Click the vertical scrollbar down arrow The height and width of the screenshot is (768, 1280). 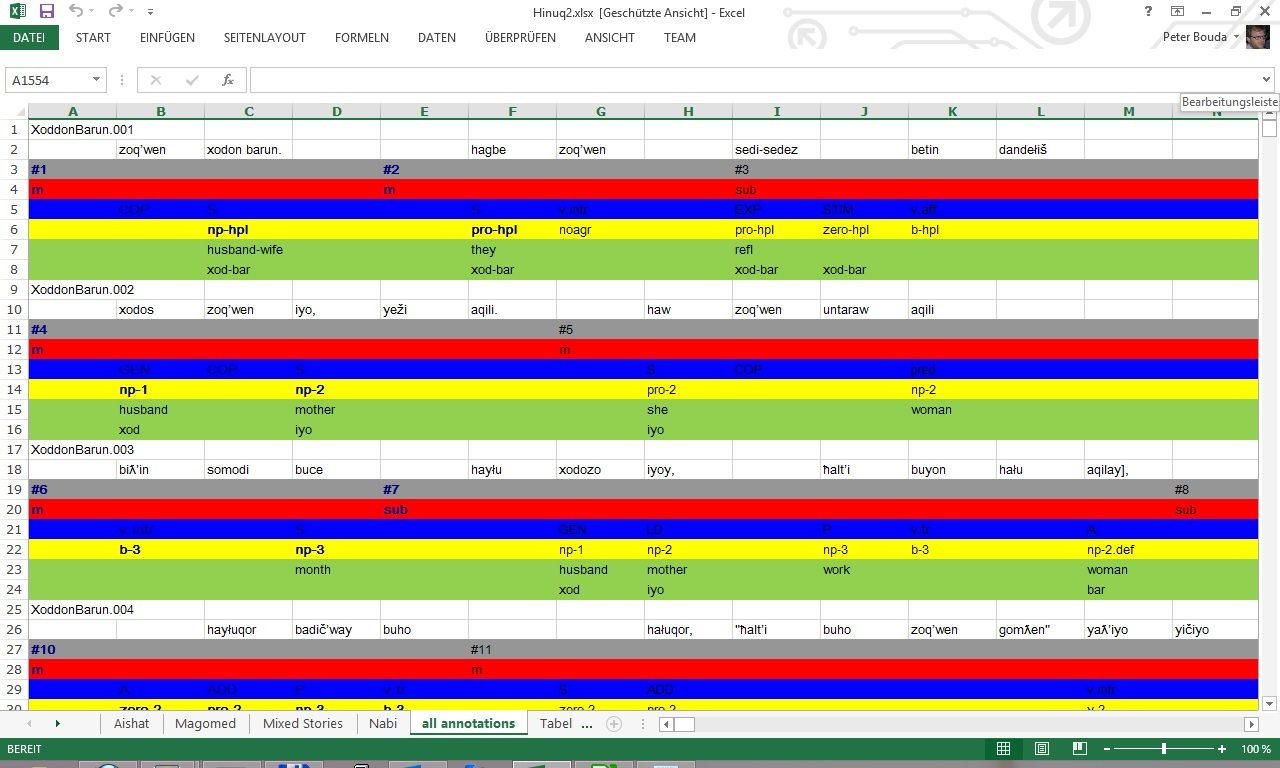pos(1269,703)
